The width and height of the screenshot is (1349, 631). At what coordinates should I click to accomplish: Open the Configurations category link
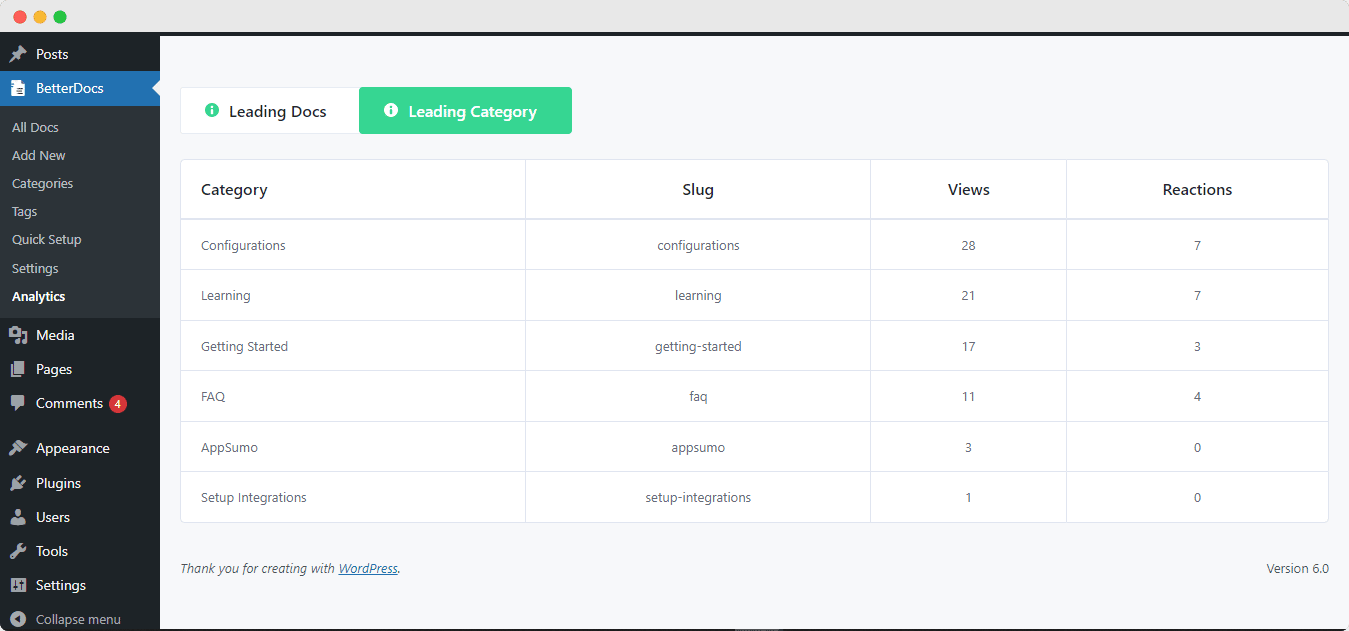(x=243, y=245)
